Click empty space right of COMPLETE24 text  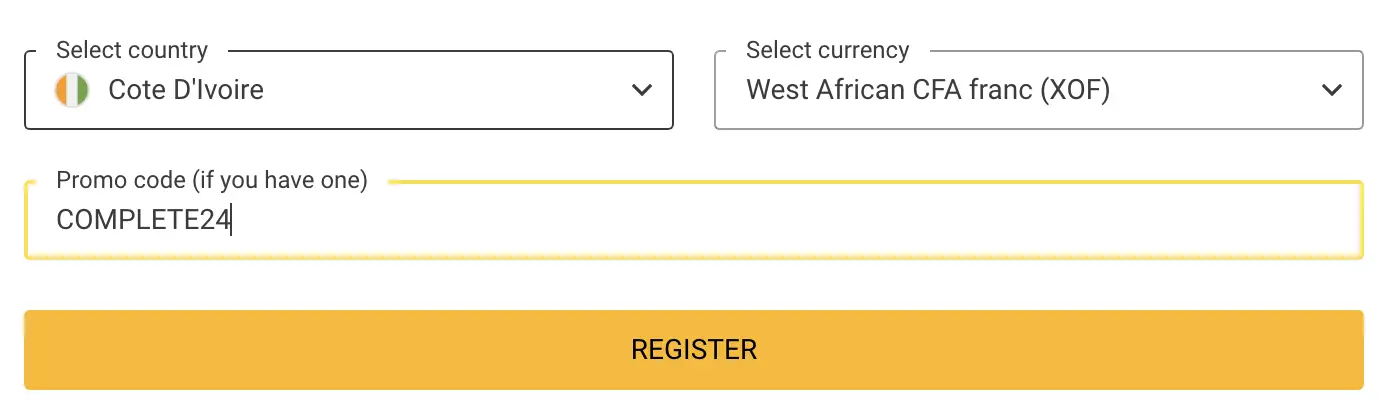tap(700, 220)
